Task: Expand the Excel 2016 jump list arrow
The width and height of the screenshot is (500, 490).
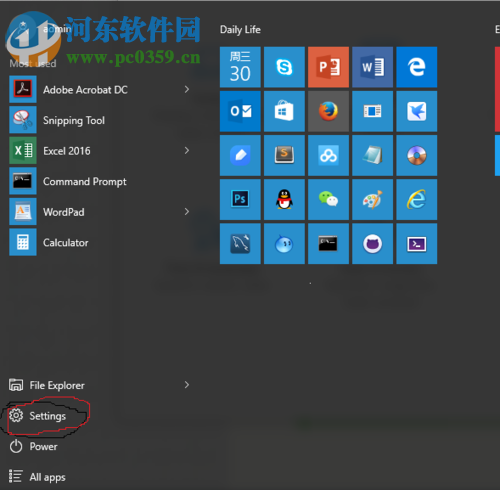Action: pyautogui.click(x=187, y=151)
